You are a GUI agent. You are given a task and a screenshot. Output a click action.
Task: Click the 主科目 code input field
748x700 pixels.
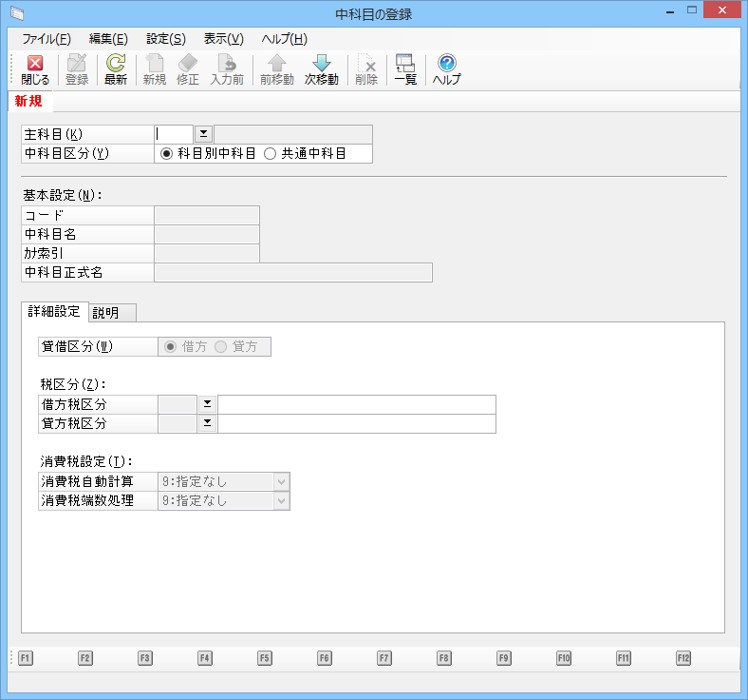coord(173,134)
